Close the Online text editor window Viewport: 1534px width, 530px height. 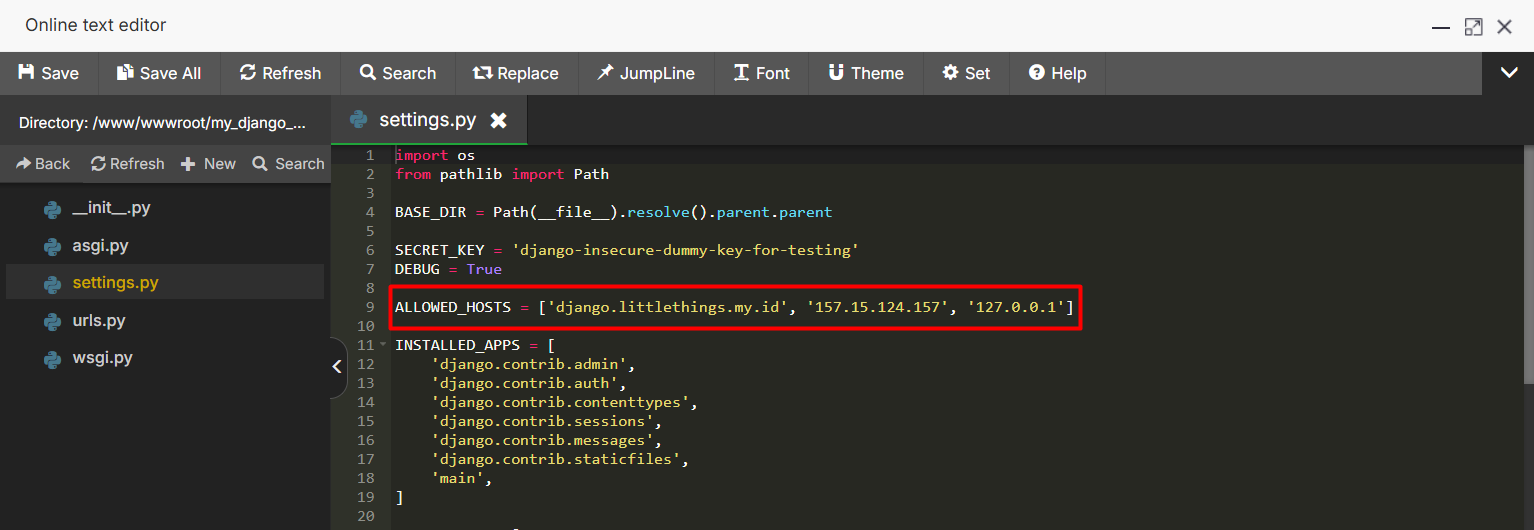1504,27
